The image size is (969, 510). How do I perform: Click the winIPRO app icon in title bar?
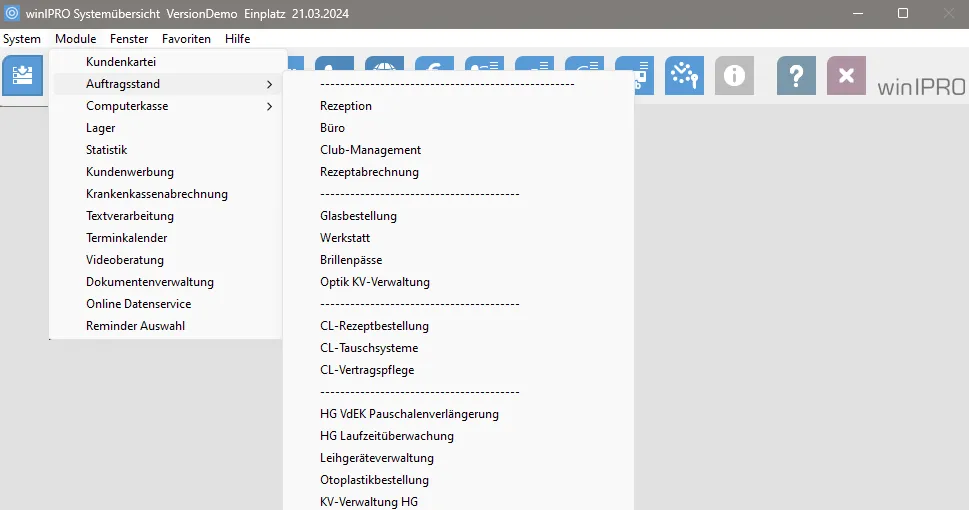pos(12,13)
